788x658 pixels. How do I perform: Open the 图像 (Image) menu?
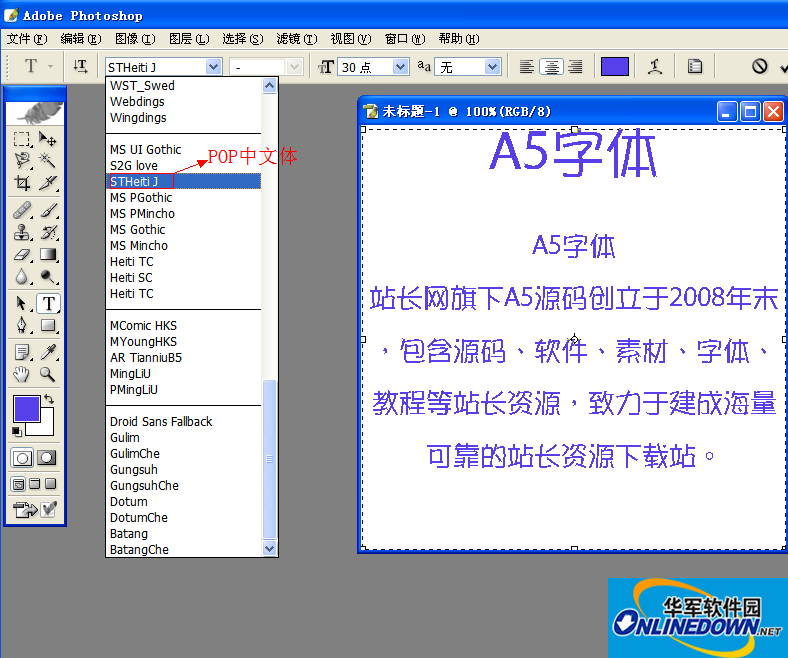[x=135, y=39]
